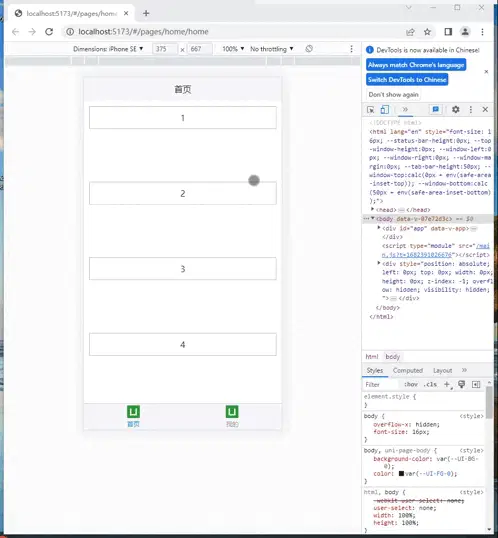Go forward with the browser forward arrow
The height and width of the screenshot is (538, 498).
pyautogui.click(x=32, y=32)
